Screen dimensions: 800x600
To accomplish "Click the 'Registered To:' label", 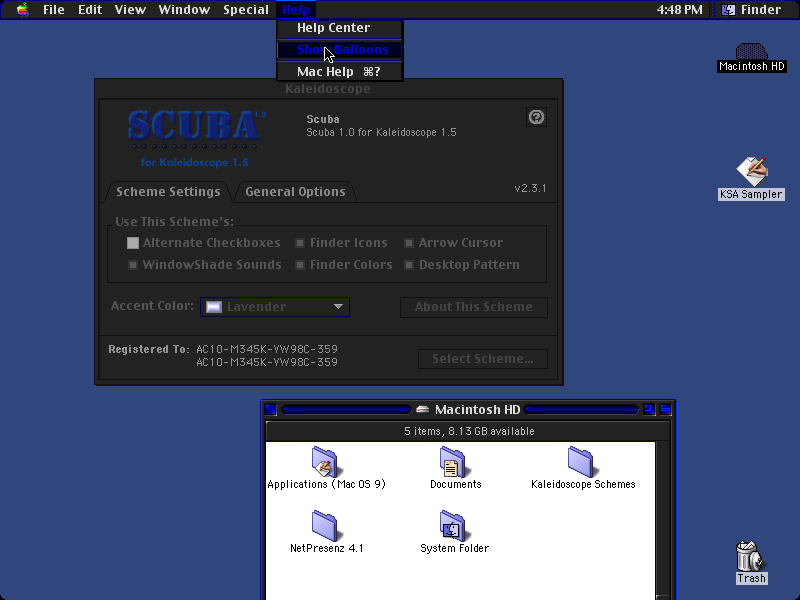I will 148,349.
